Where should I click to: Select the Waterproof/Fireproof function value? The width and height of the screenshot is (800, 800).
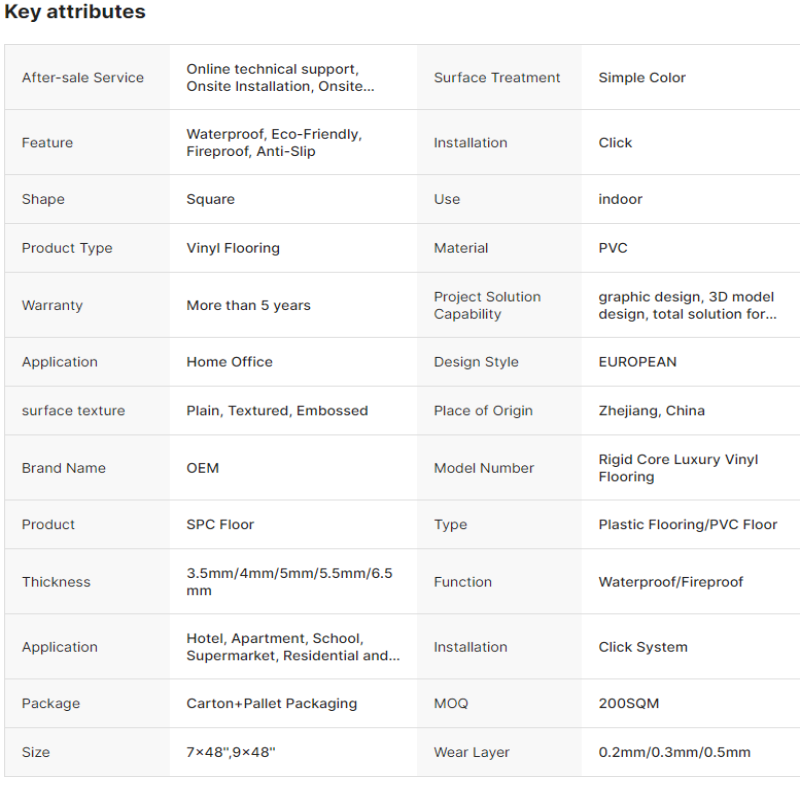(x=670, y=582)
